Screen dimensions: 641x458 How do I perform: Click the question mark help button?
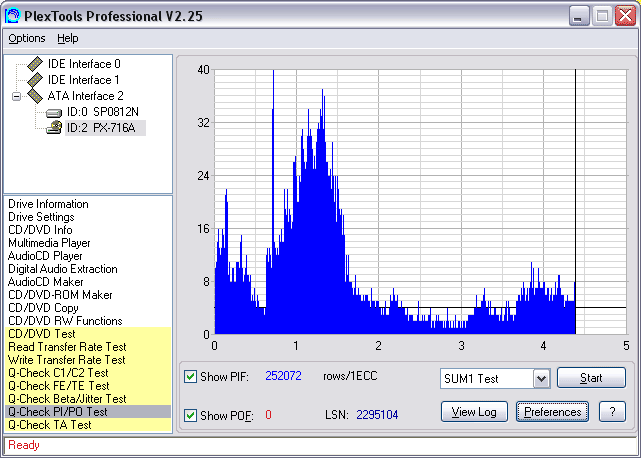pos(612,412)
